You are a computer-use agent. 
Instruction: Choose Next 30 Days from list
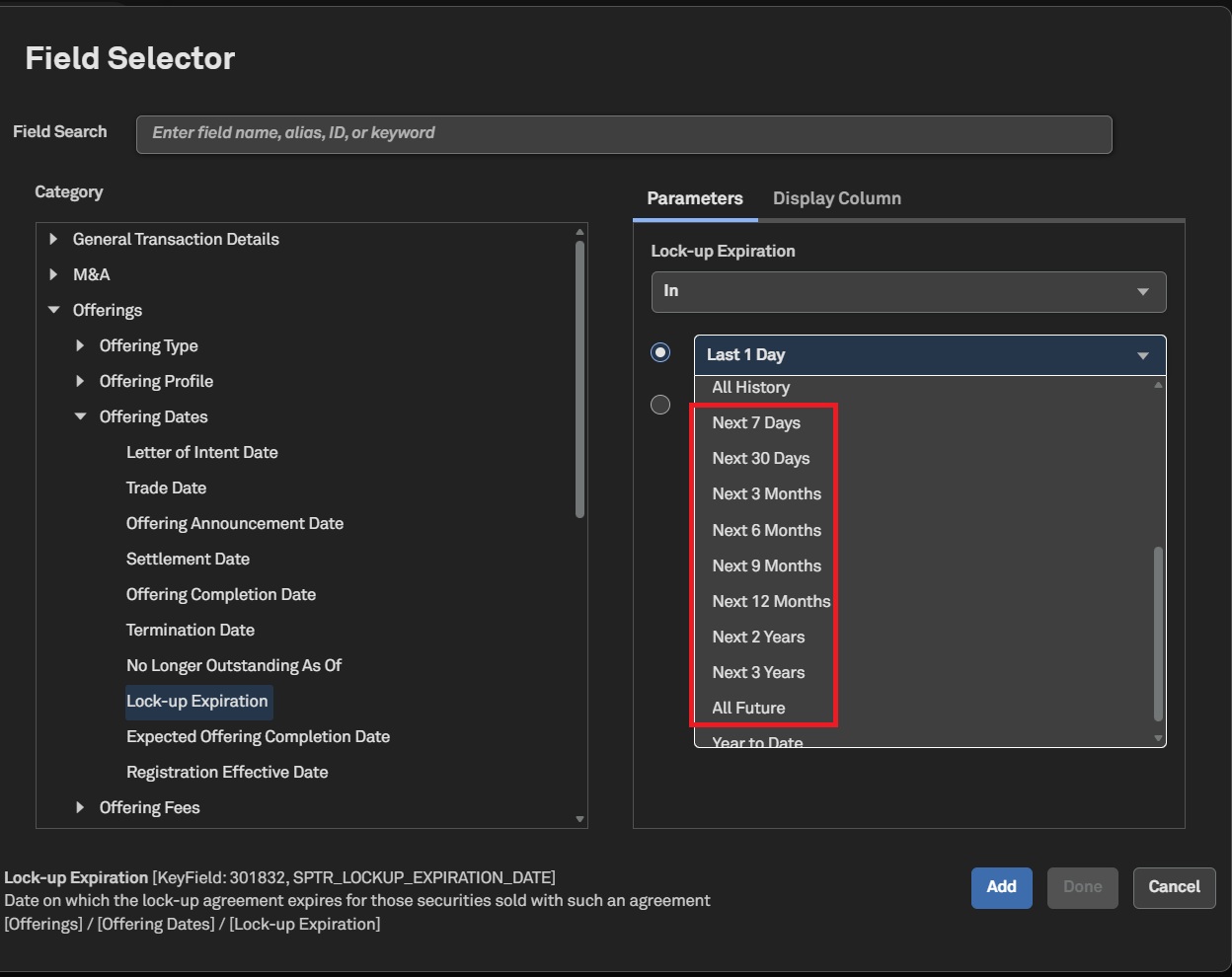click(761, 458)
